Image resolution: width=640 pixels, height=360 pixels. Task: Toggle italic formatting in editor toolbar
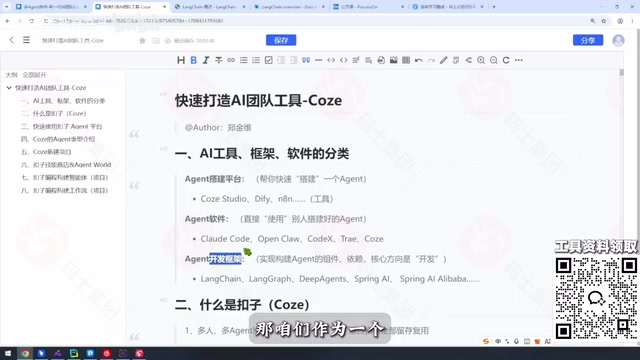[x=206, y=60]
